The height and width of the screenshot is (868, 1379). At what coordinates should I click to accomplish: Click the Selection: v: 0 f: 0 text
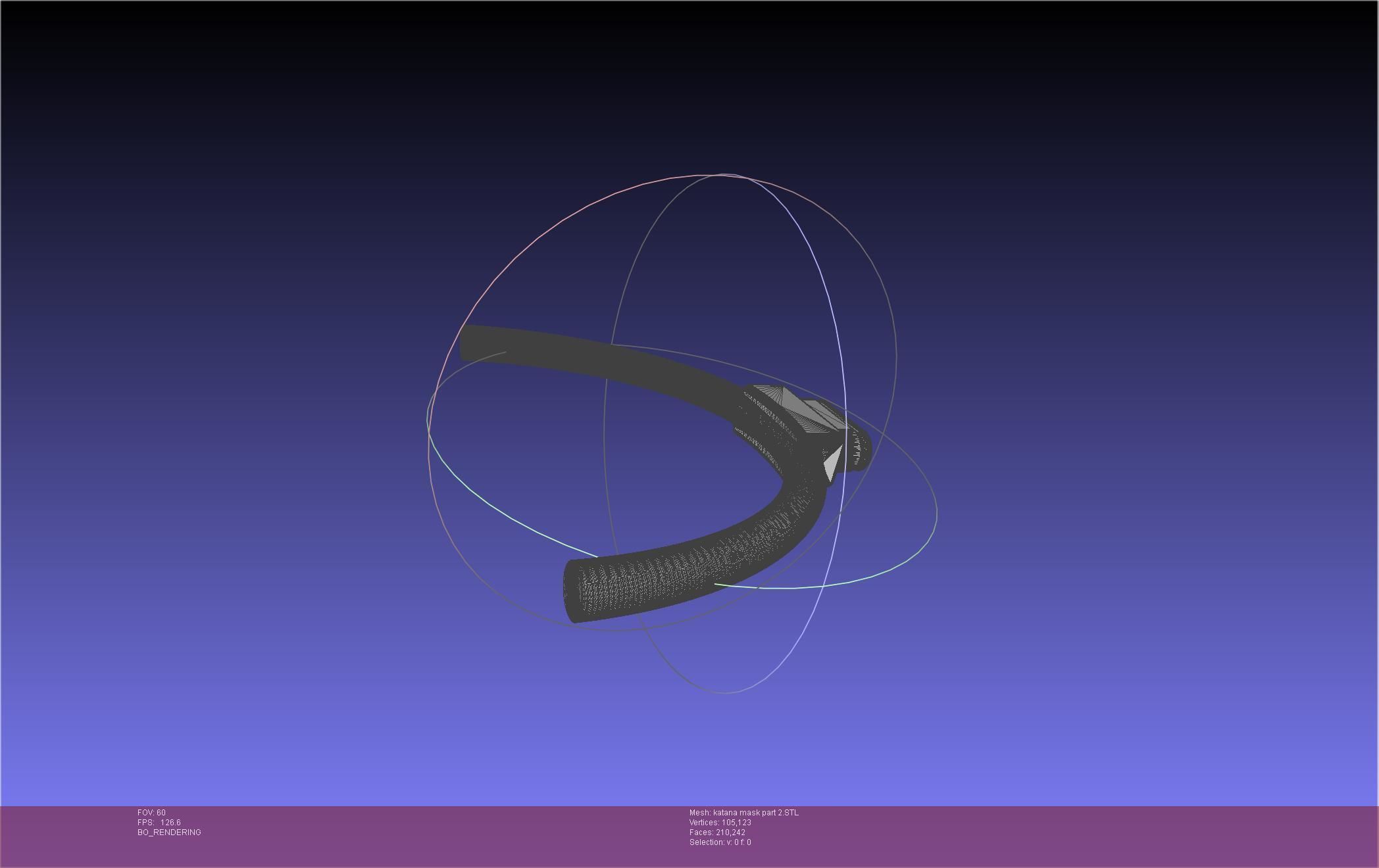coord(720,842)
